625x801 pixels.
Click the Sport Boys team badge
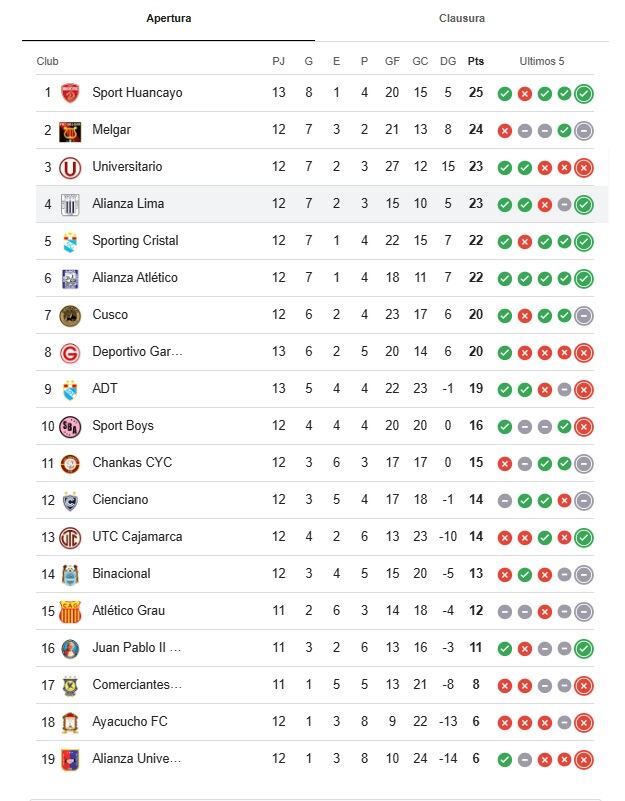72,425
